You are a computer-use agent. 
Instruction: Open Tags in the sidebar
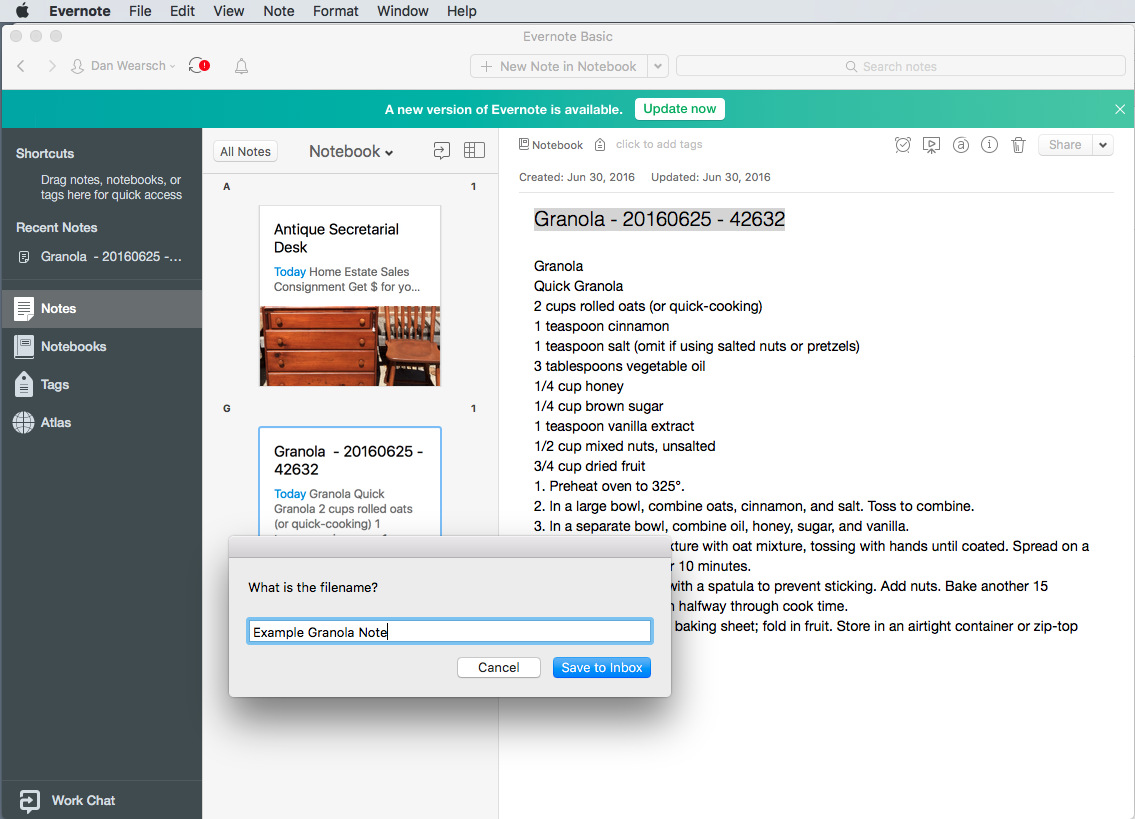click(x=102, y=385)
